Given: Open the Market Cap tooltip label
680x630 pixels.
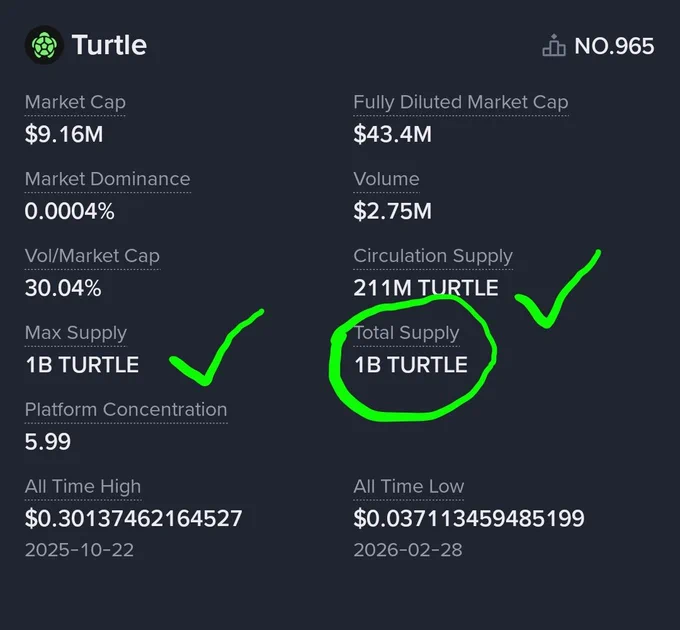Looking at the screenshot, I should (75, 103).
